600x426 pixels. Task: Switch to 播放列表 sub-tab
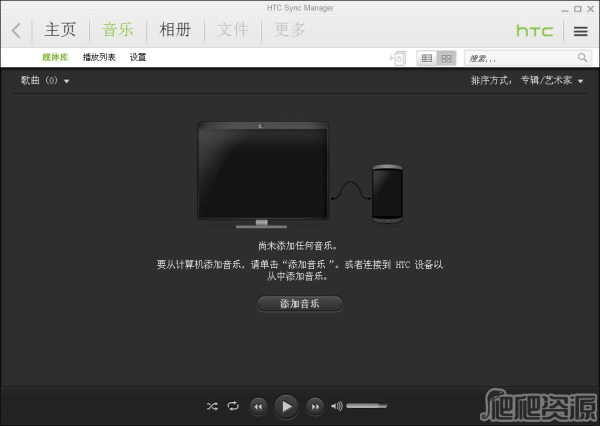[x=99, y=57]
